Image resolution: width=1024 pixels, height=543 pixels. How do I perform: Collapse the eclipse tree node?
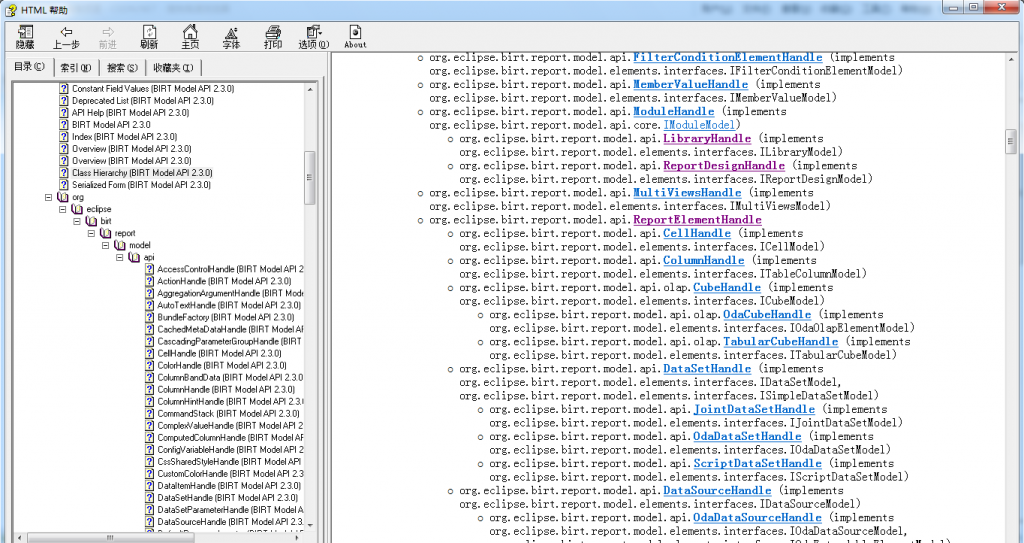(63, 209)
